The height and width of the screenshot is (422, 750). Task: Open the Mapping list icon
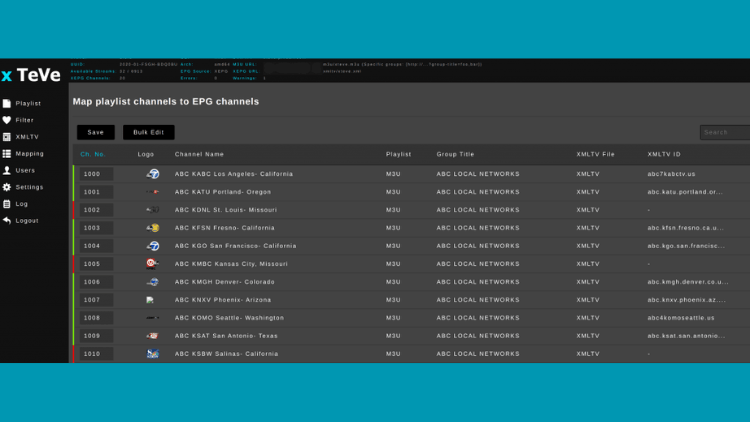tap(7, 154)
